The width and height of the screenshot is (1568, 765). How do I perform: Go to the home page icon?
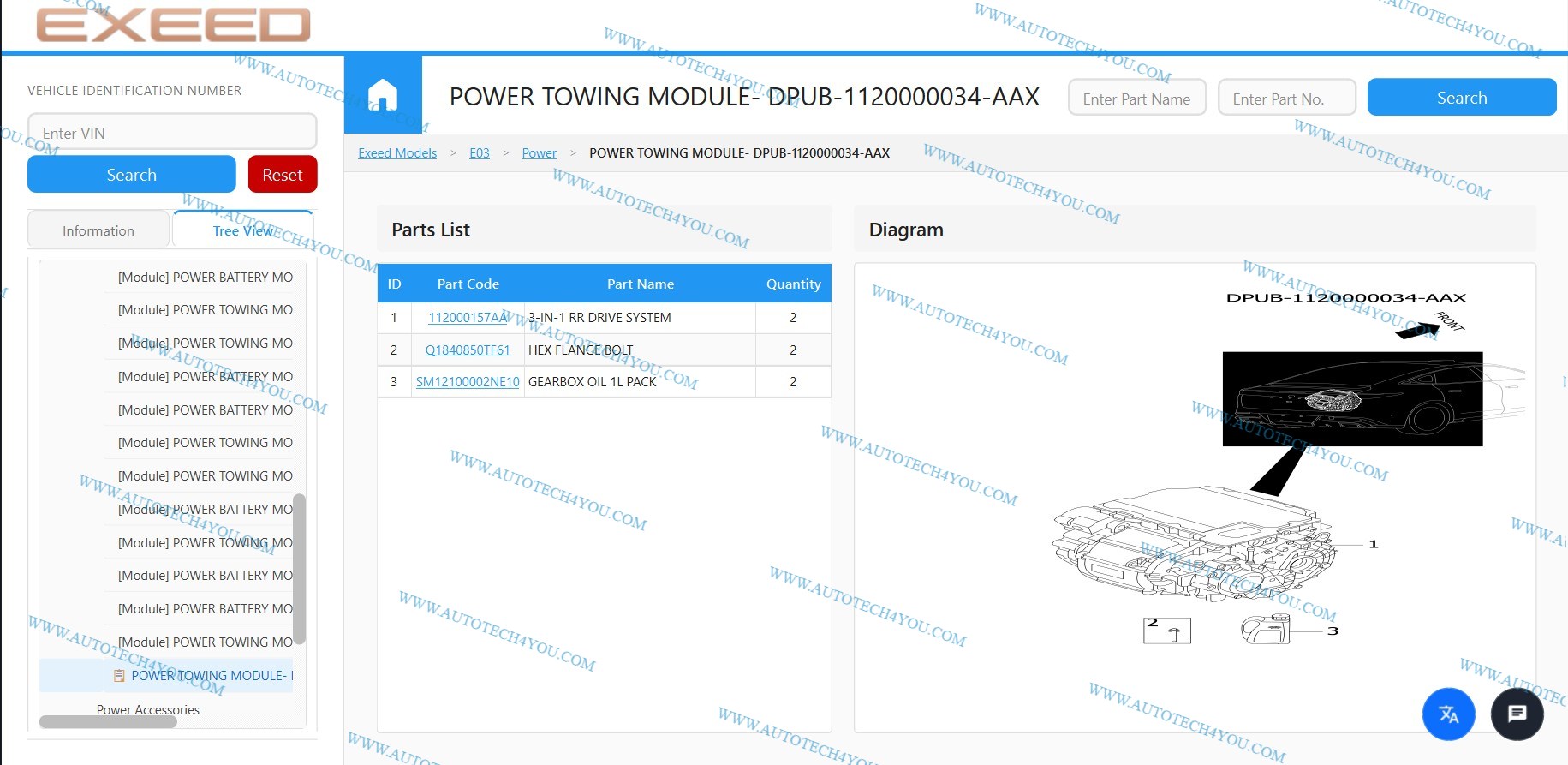pyautogui.click(x=383, y=94)
